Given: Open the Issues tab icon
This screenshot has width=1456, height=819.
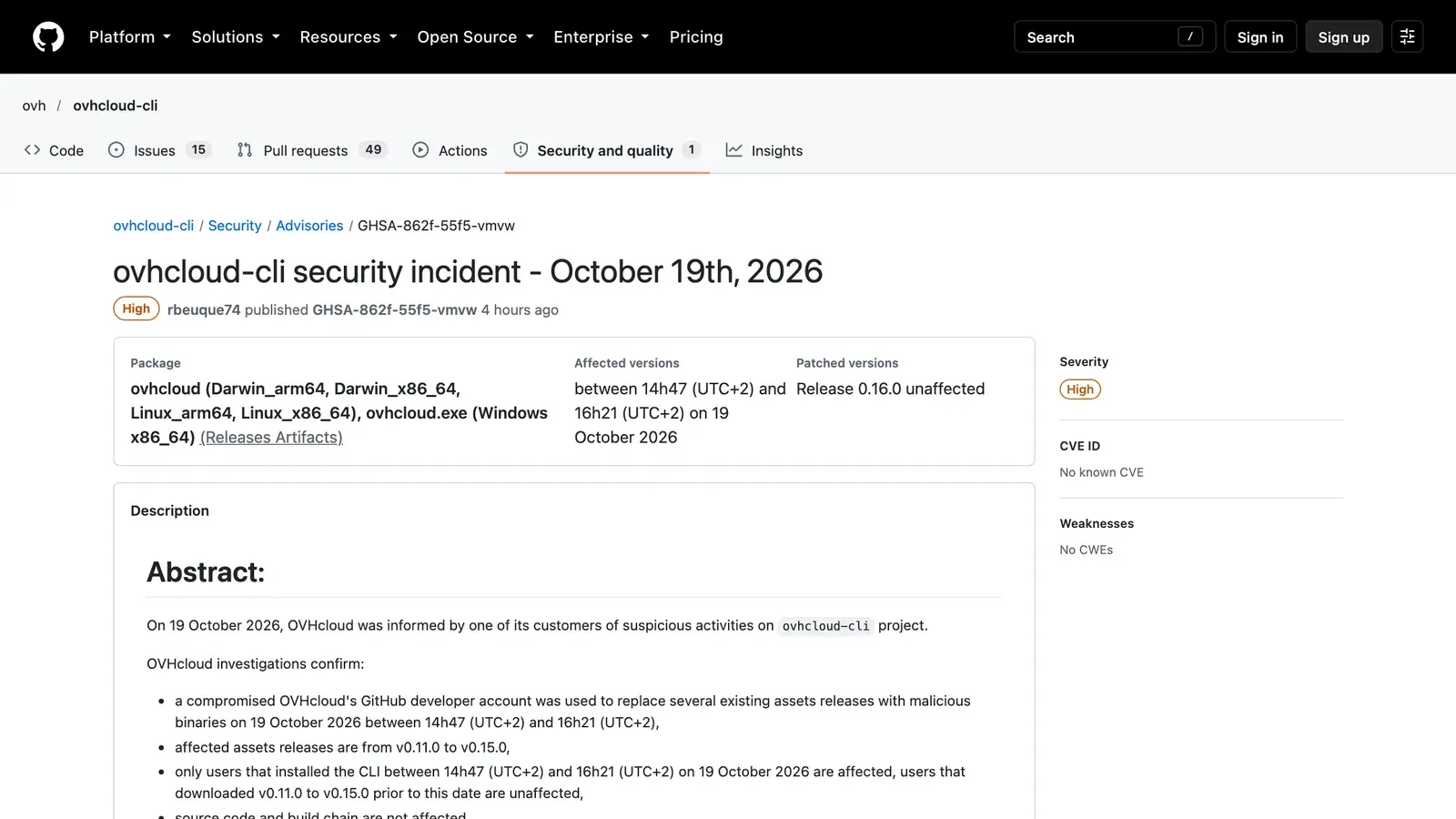Looking at the screenshot, I should pyautogui.click(x=116, y=150).
